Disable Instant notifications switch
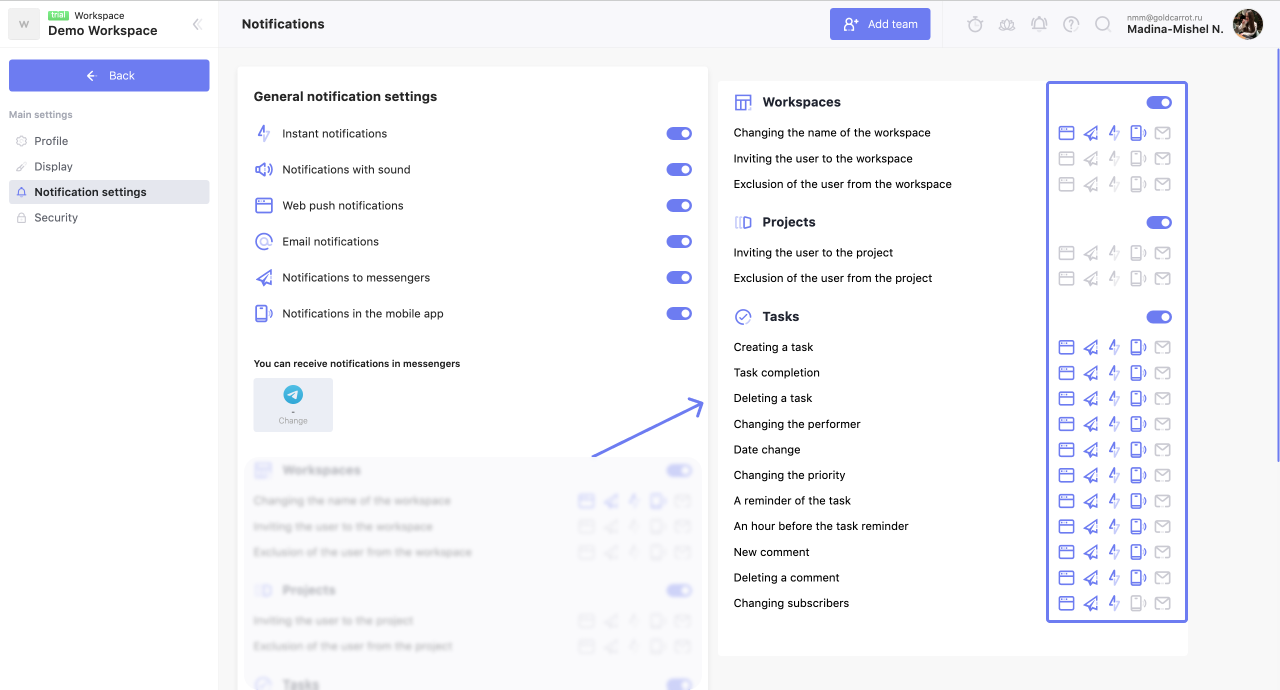This screenshot has height=690, width=1280. pos(679,134)
